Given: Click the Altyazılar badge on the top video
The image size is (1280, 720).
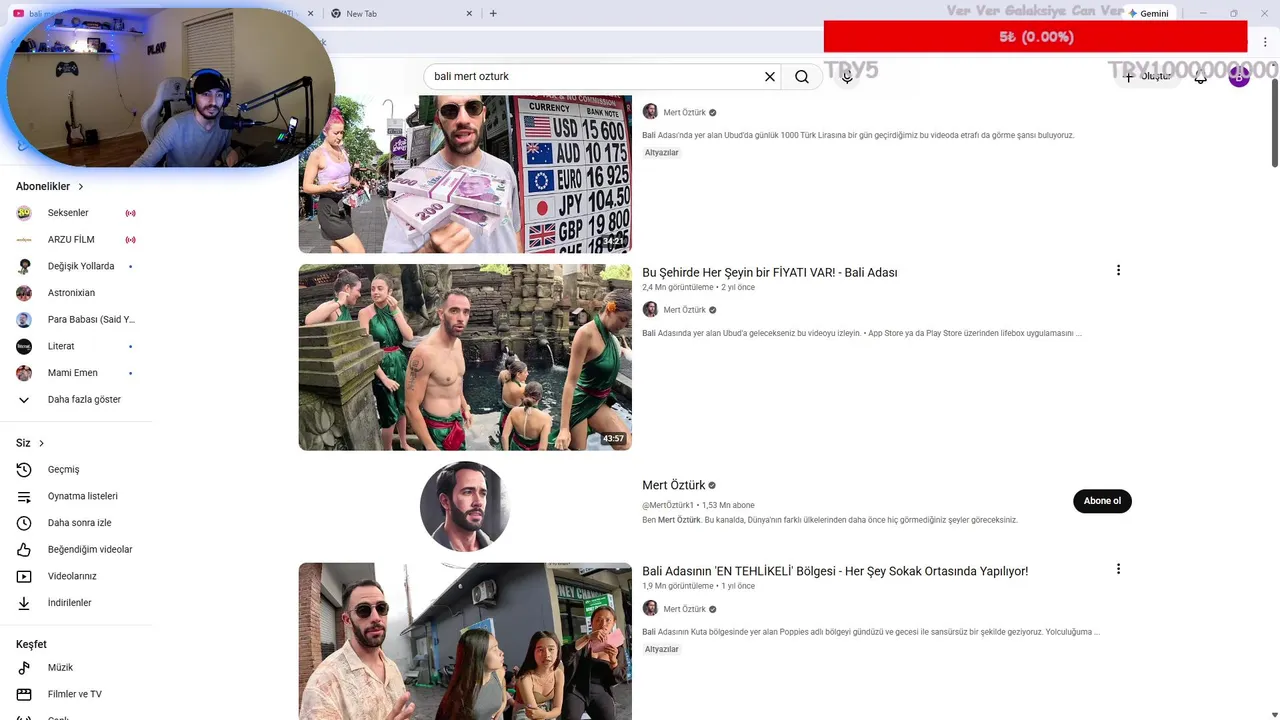Looking at the screenshot, I should pos(662,153).
